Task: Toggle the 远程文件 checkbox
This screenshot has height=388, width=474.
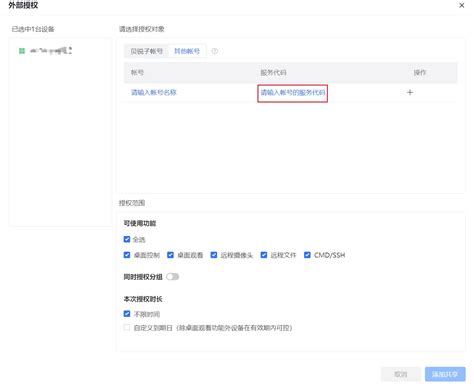Action: click(x=264, y=255)
